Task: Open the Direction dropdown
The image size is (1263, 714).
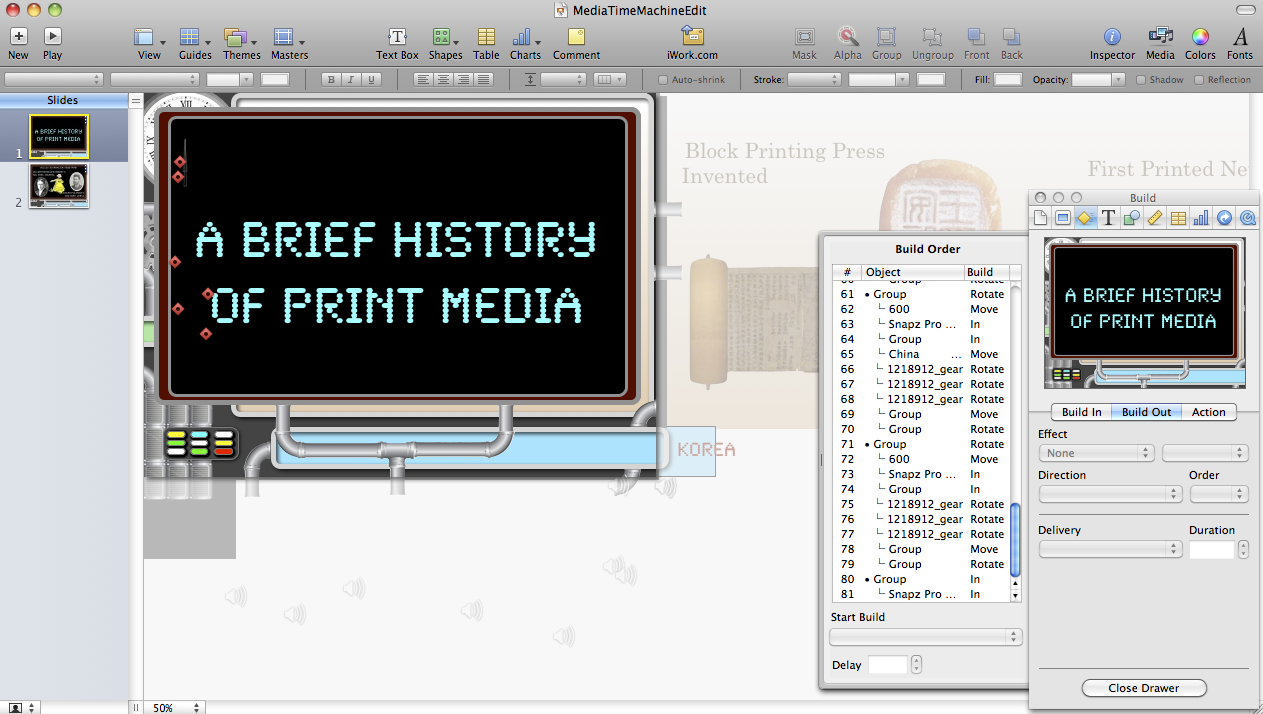Action: 1110,494
